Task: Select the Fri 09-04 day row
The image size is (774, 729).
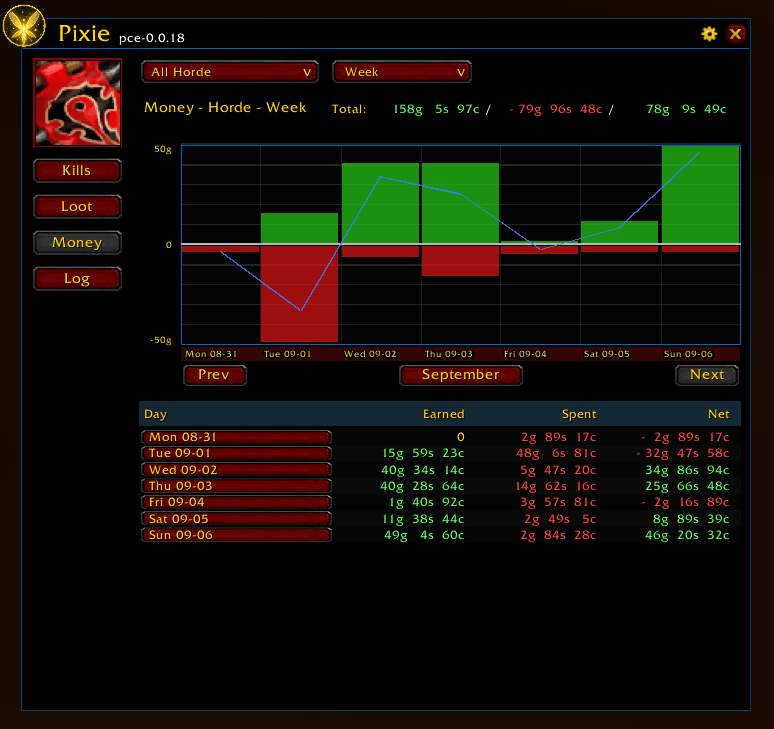Action: coord(236,502)
